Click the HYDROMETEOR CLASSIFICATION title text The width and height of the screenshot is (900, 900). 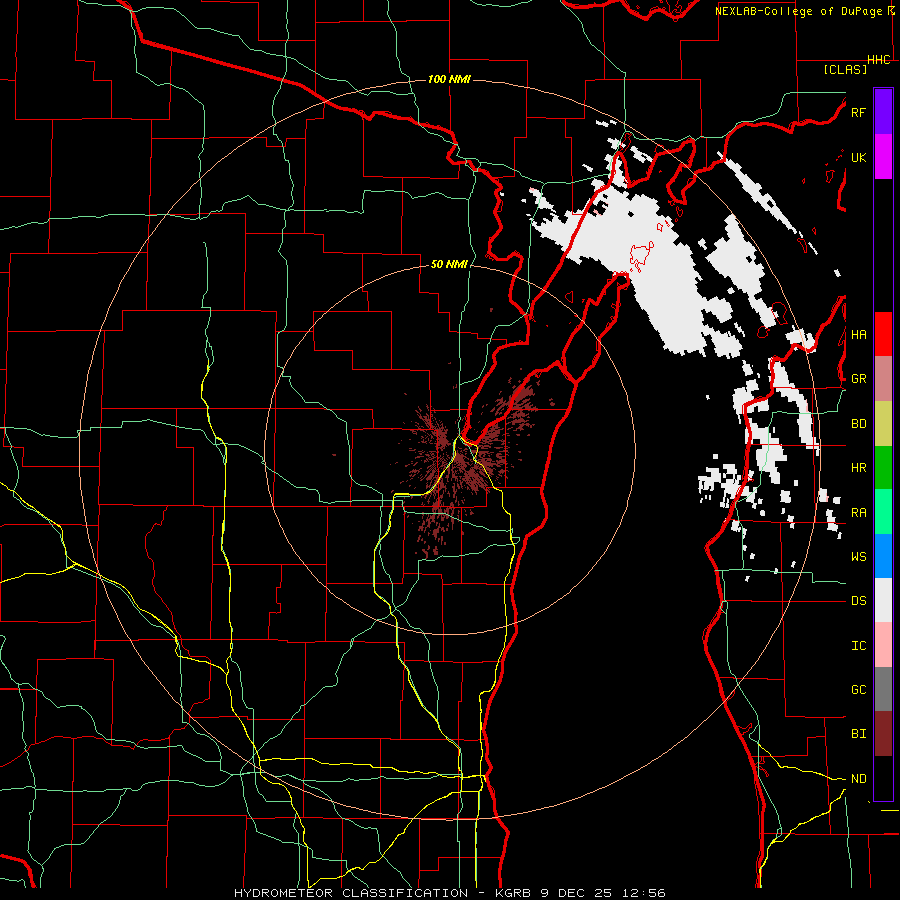[x=351, y=893]
